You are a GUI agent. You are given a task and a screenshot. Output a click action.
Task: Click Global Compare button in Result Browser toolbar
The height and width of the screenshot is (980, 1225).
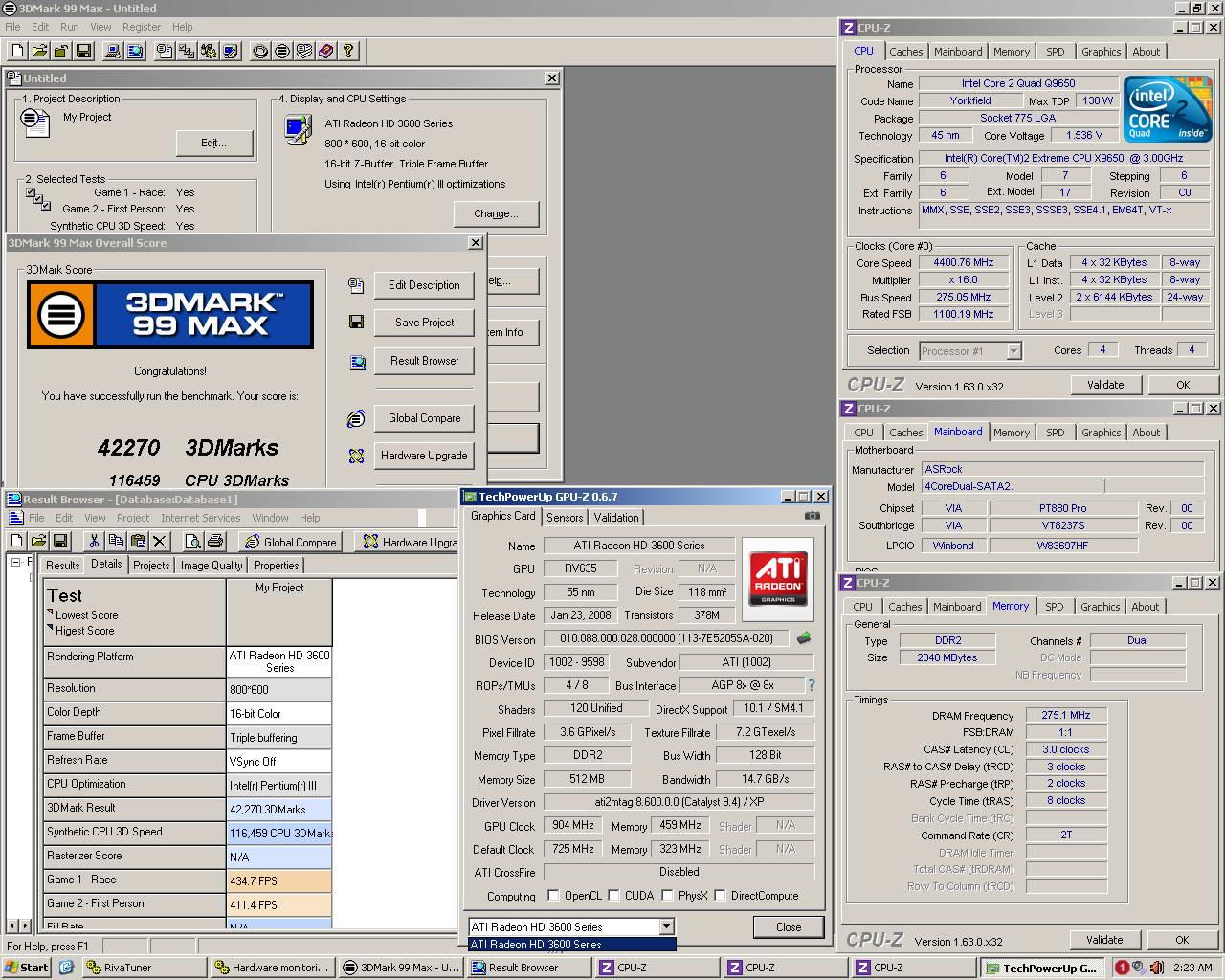coord(291,543)
